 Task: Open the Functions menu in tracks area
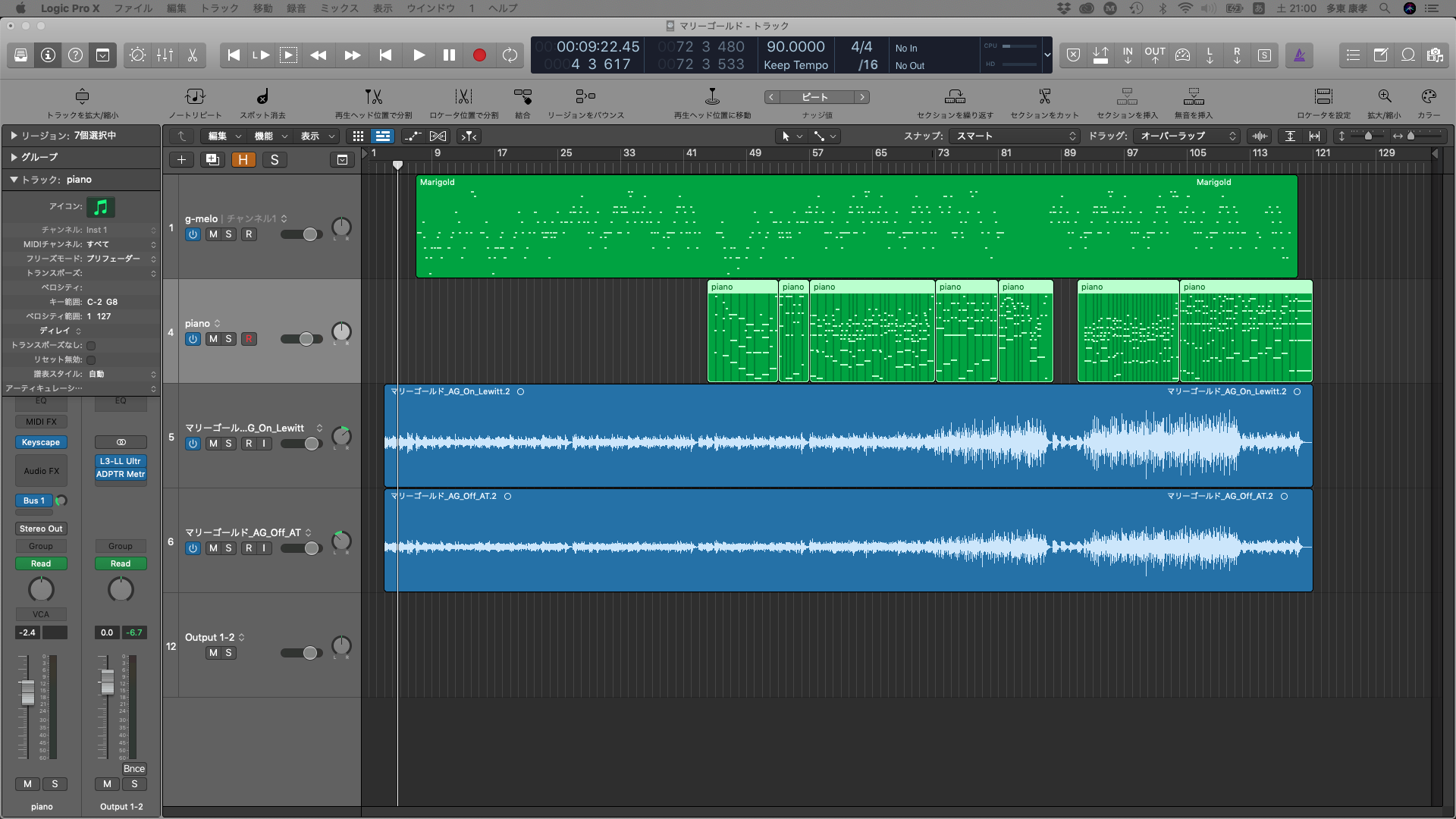pyautogui.click(x=271, y=136)
